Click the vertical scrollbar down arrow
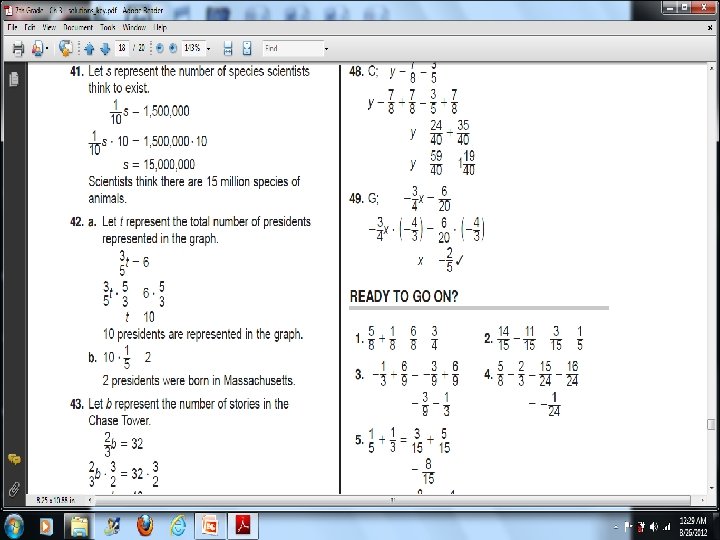Viewport: 720px width, 540px height. [711, 489]
